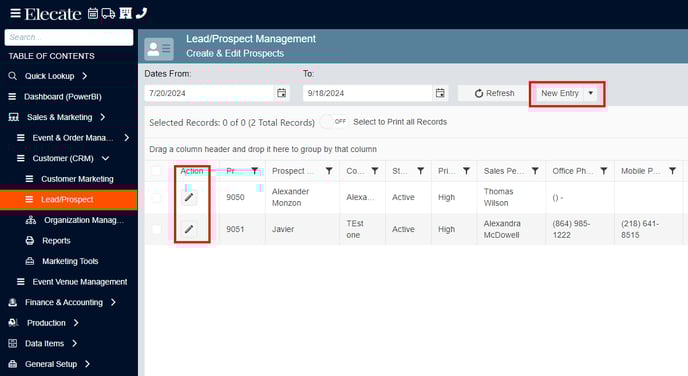
Task: Click the Refresh button
Action: [494, 93]
